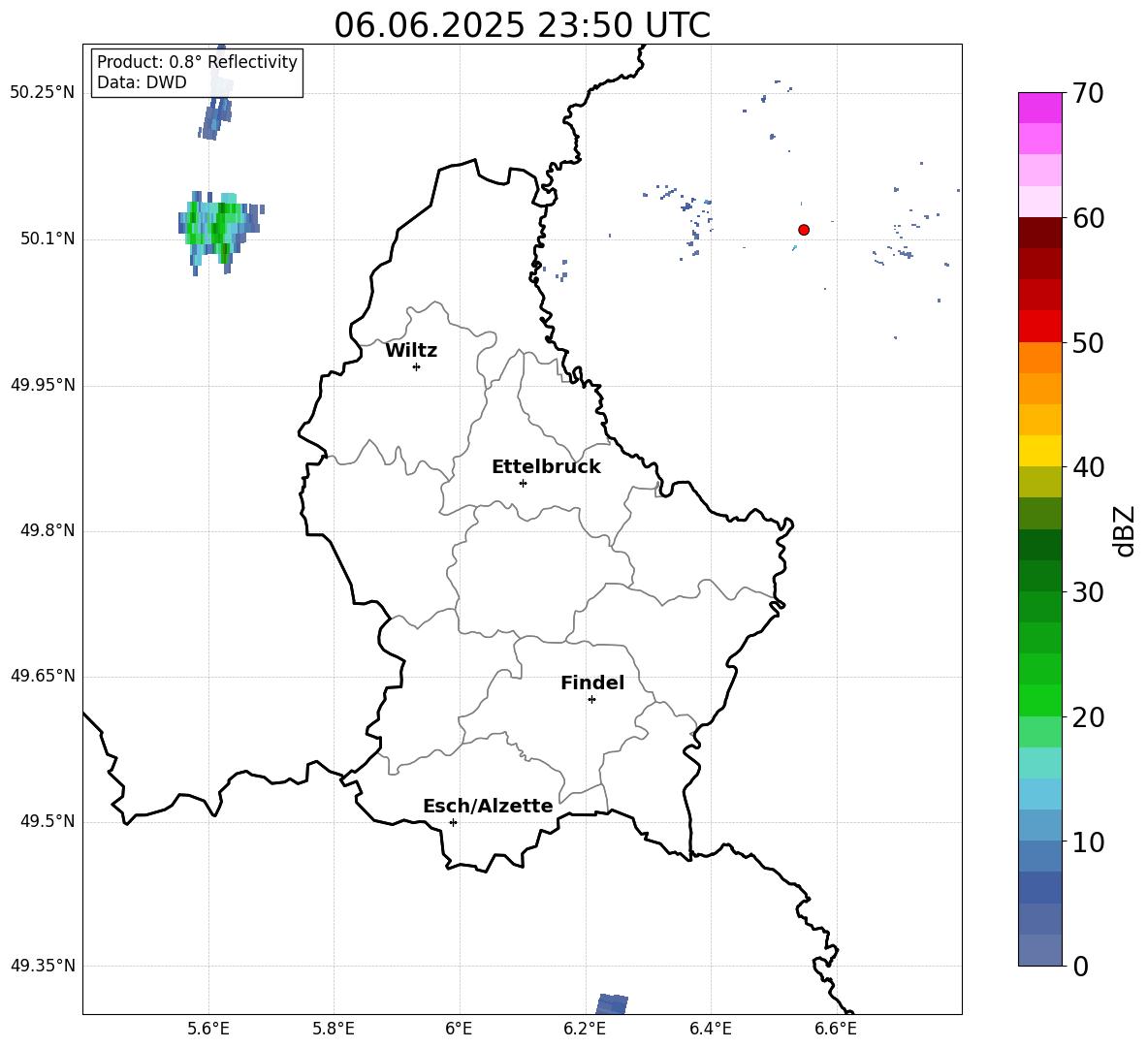This screenshot has height=1048, width=1148.
Task: Click the 6.4°E longitude label
Action: pyautogui.click(x=710, y=1029)
